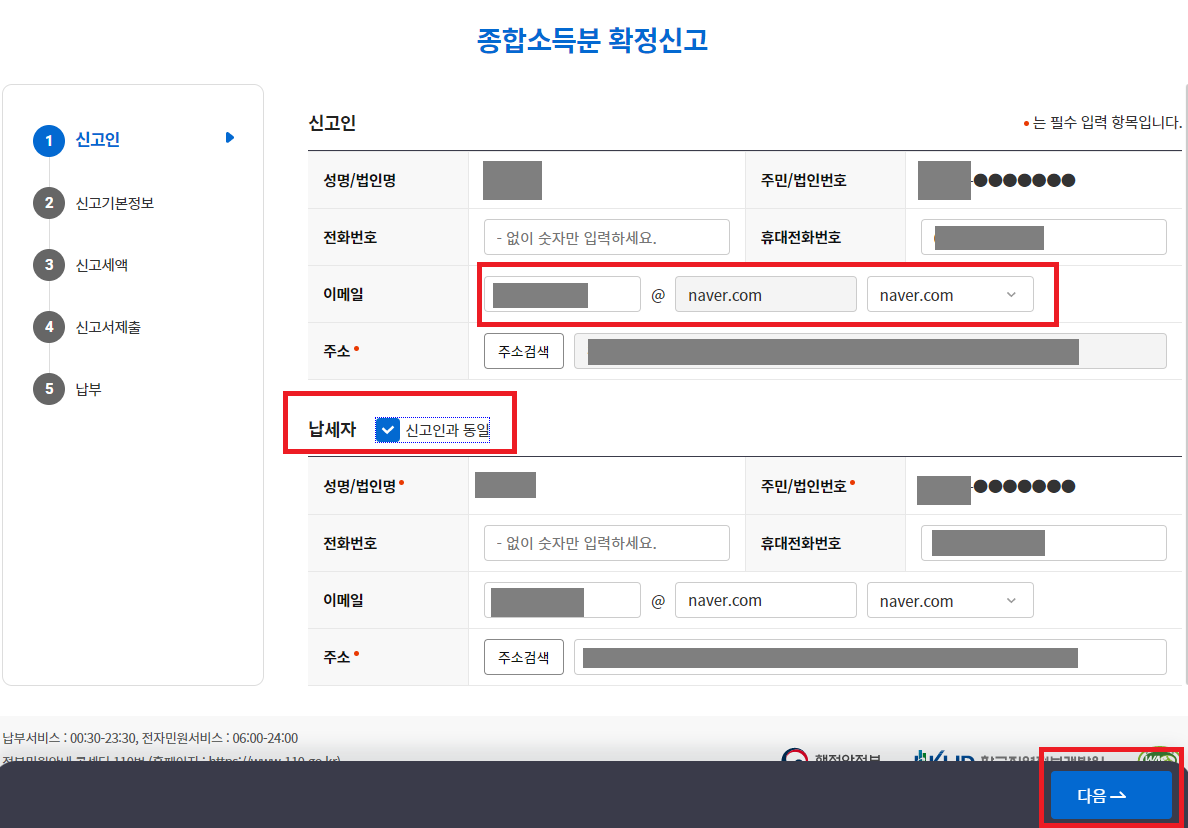The image size is (1188, 828).
Task: Open address search with the applicant 주소검색 button
Action: [x=523, y=350]
